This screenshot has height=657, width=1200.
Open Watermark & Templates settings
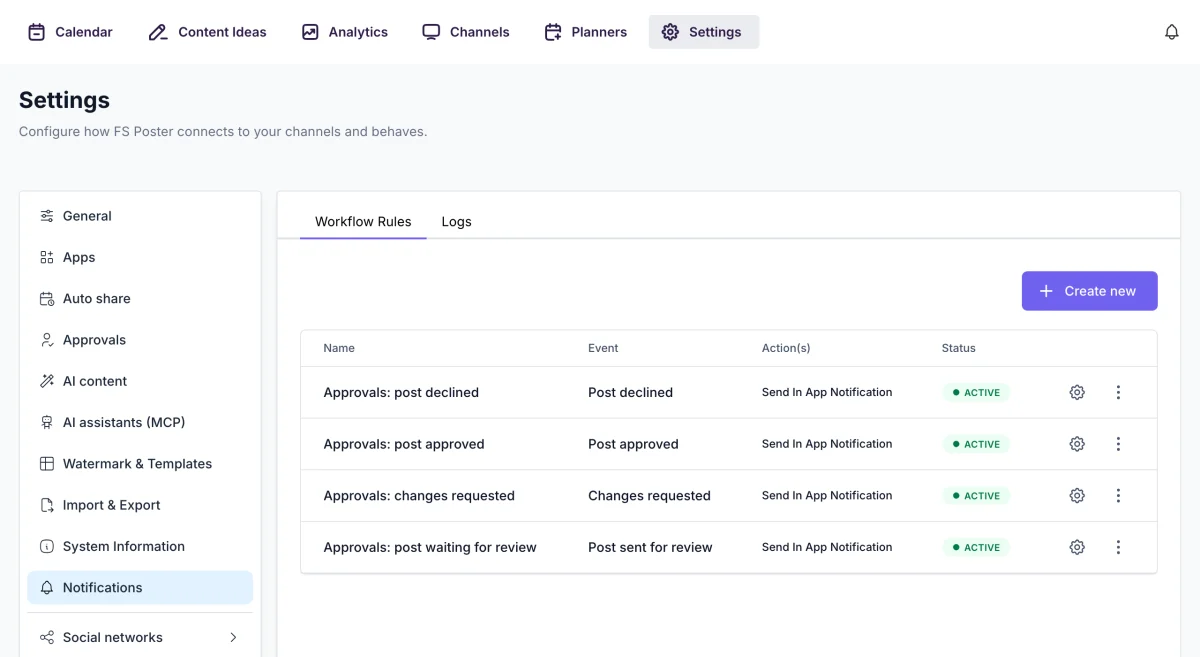point(140,464)
